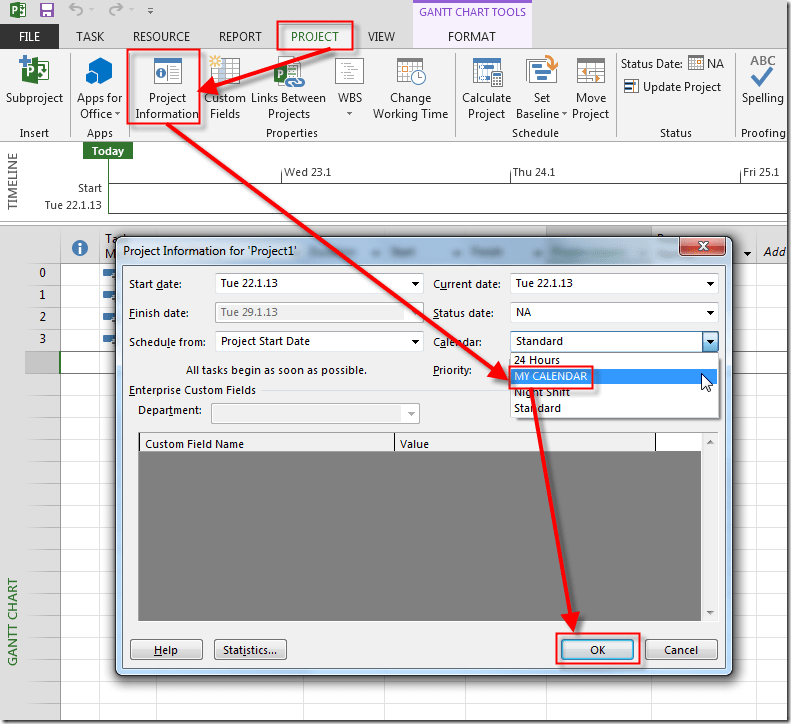Select MY CALENDAR from the list
The height and width of the screenshot is (724, 791).
[551, 376]
